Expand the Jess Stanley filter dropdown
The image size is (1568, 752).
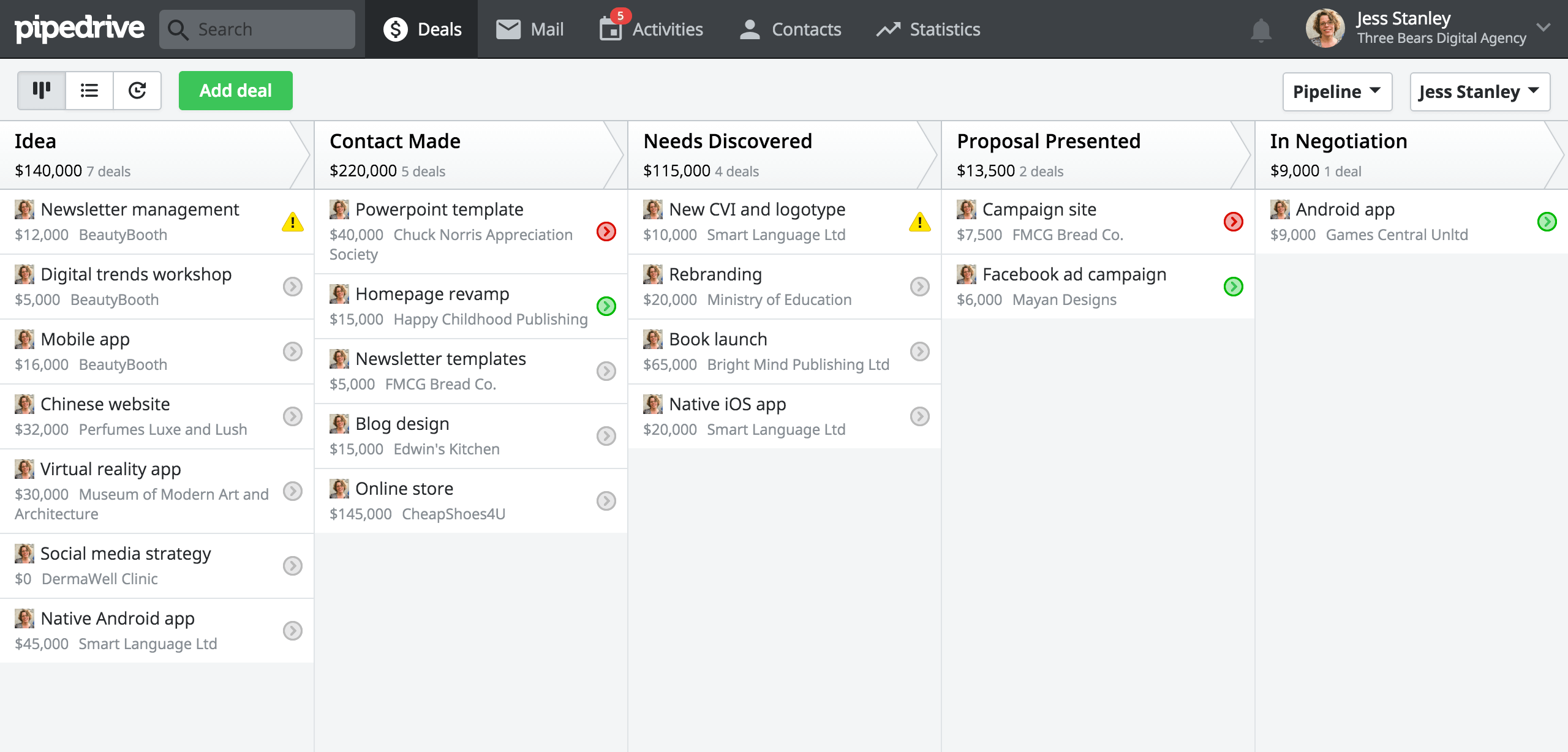coord(1483,91)
